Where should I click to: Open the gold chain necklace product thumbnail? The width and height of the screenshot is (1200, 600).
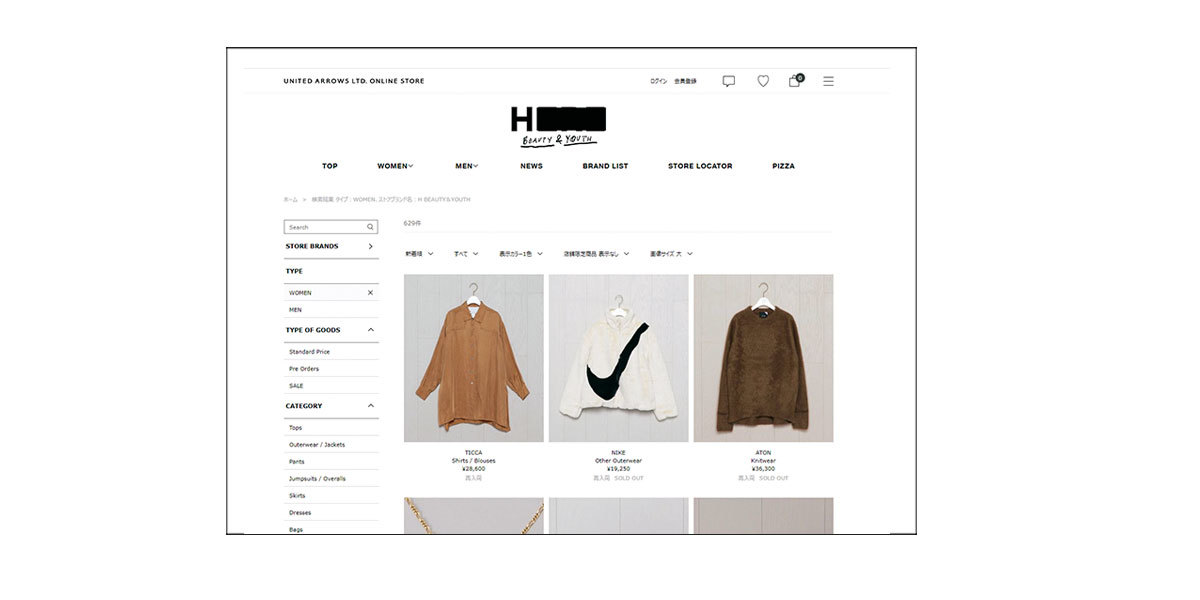tap(474, 516)
